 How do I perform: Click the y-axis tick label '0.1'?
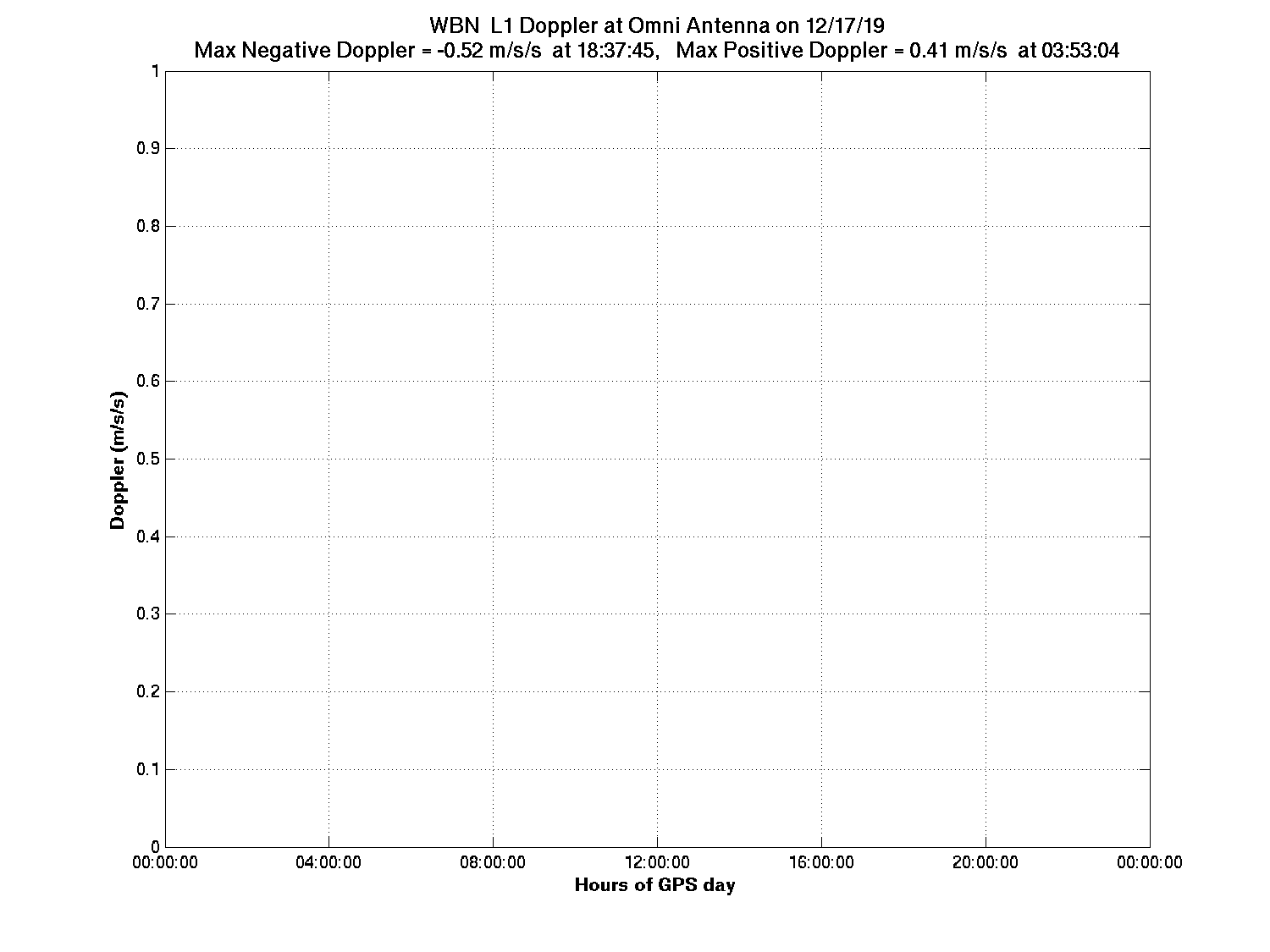click(148, 769)
